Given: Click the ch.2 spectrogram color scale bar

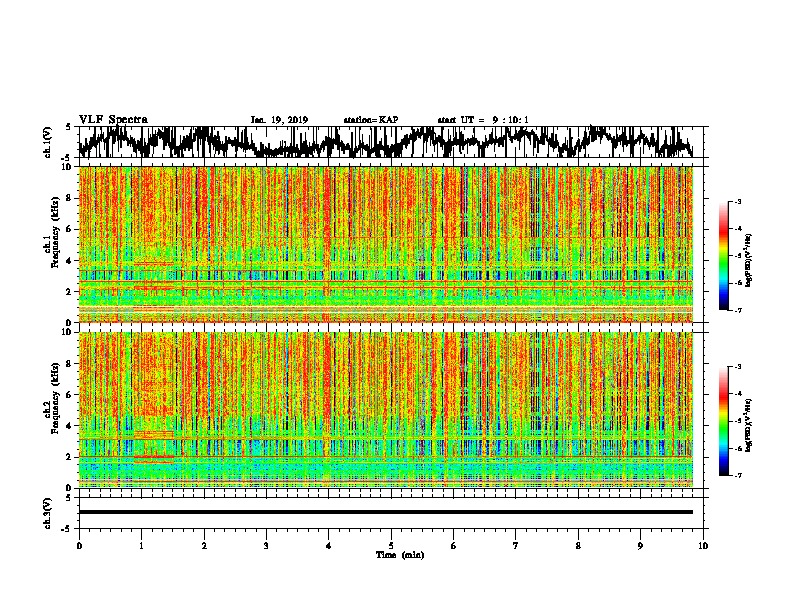Looking at the screenshot, I should point(723,421).
